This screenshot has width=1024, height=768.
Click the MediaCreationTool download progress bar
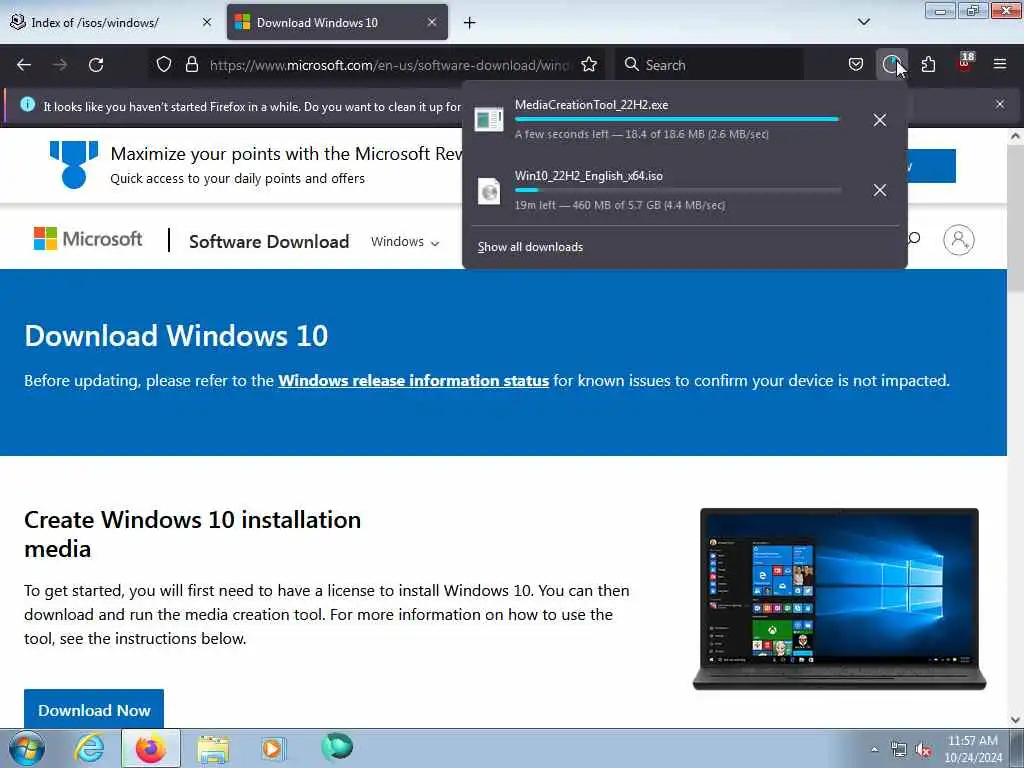[677, 120]
